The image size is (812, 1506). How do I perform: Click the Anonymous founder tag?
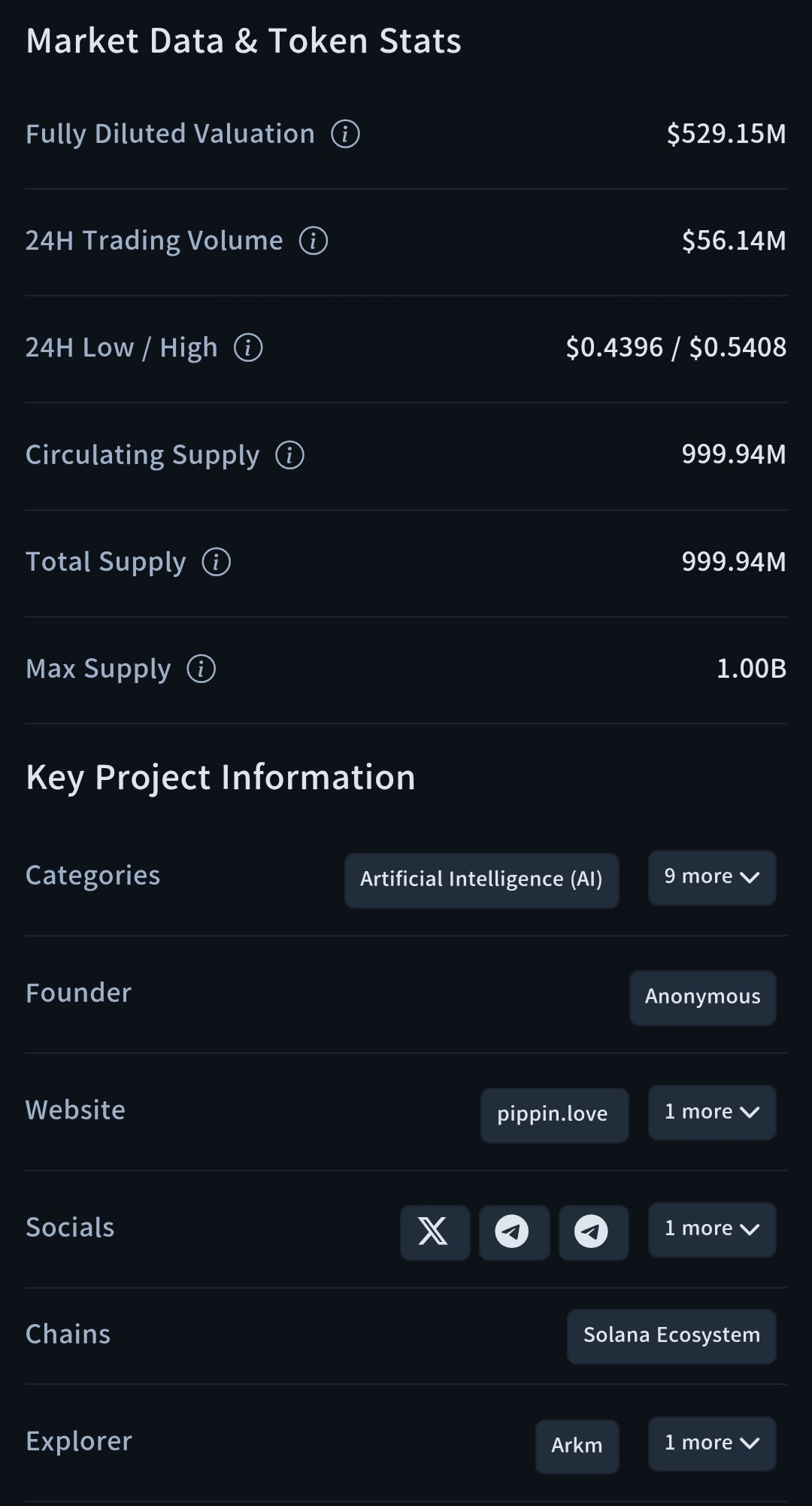point(702,997)
